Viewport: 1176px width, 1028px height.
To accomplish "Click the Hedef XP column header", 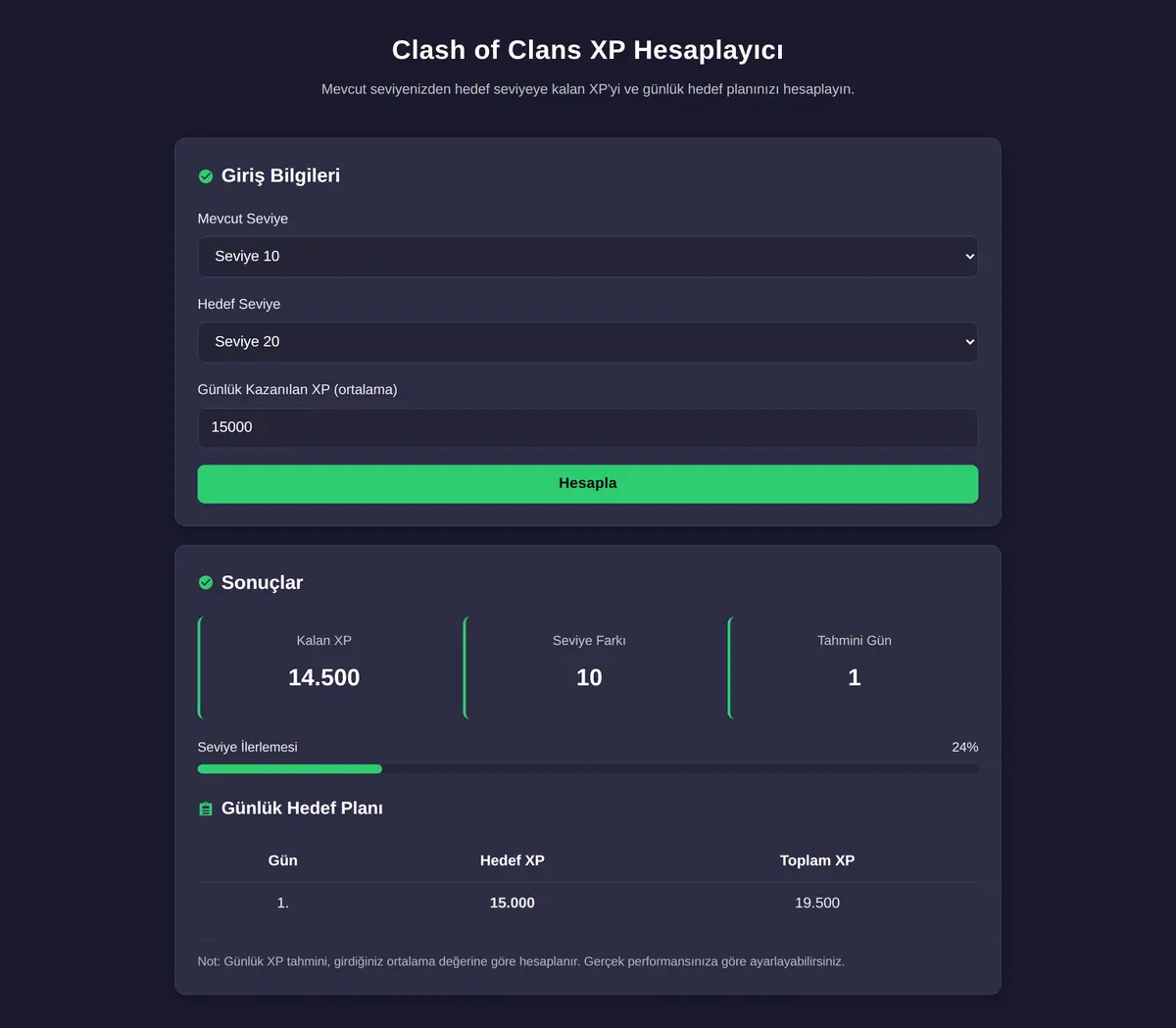I will [513, 860].
